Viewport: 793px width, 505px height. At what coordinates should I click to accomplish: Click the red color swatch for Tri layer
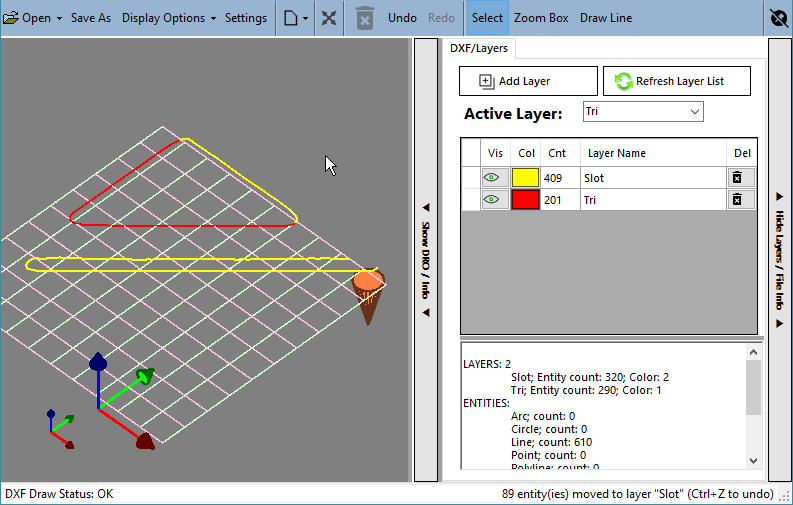[525, 200]
